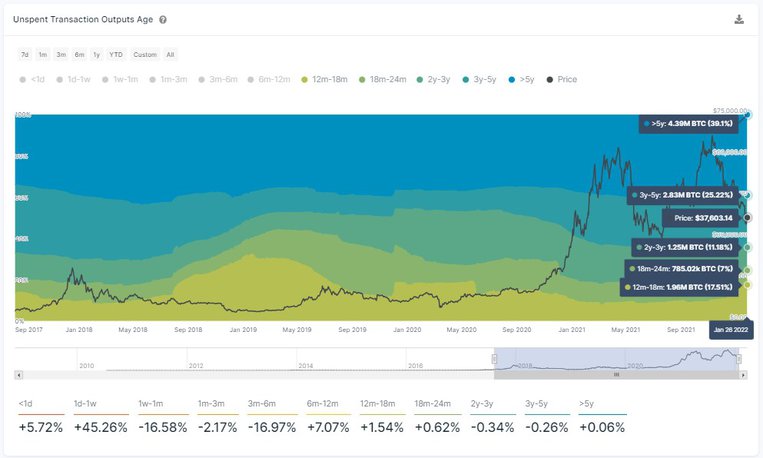Click the 1d-1w +45.26% stat

tap(97, 428)
